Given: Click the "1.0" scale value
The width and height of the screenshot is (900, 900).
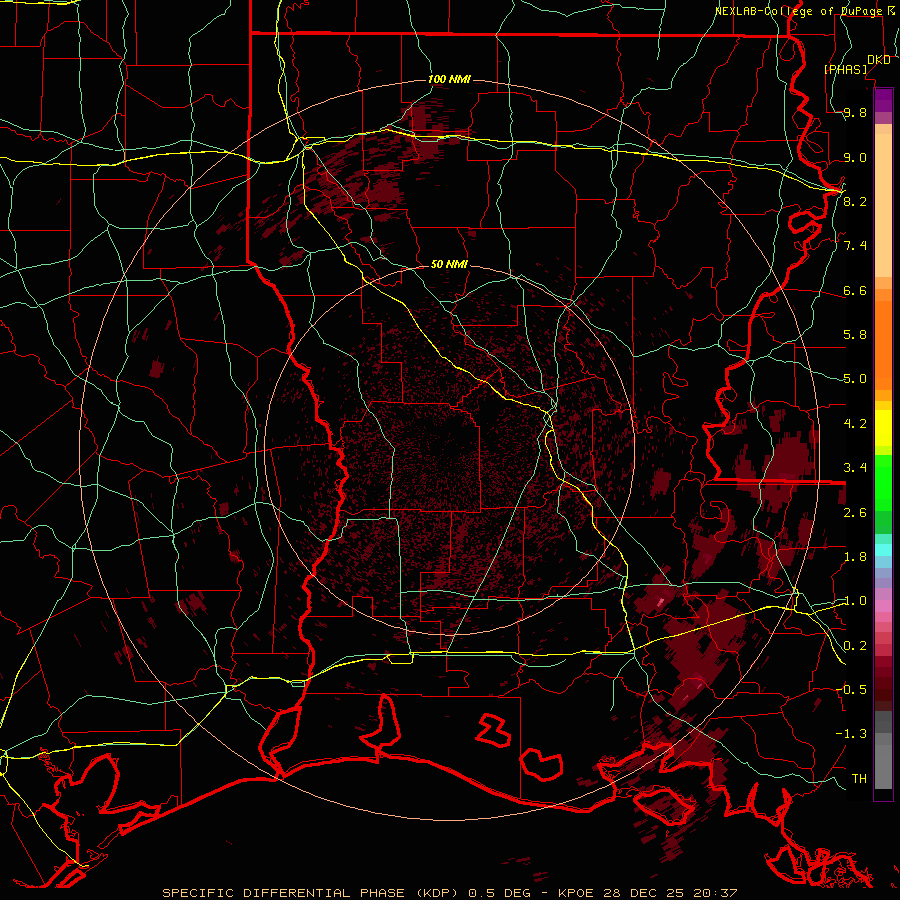Looking at the screenshot, I should pyautogui.click(x=855, y=600).
